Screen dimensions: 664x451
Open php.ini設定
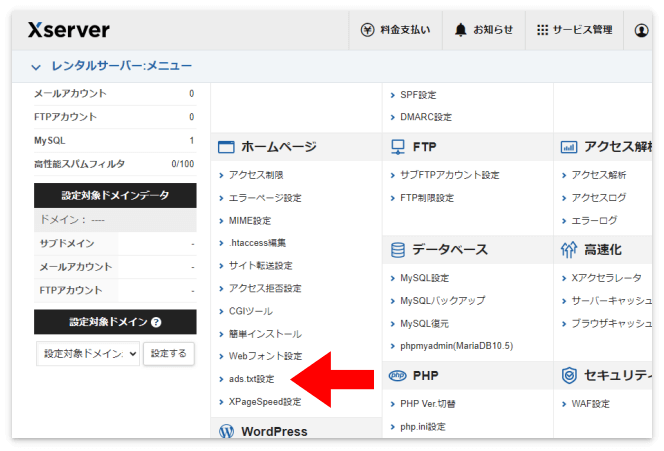423,427
